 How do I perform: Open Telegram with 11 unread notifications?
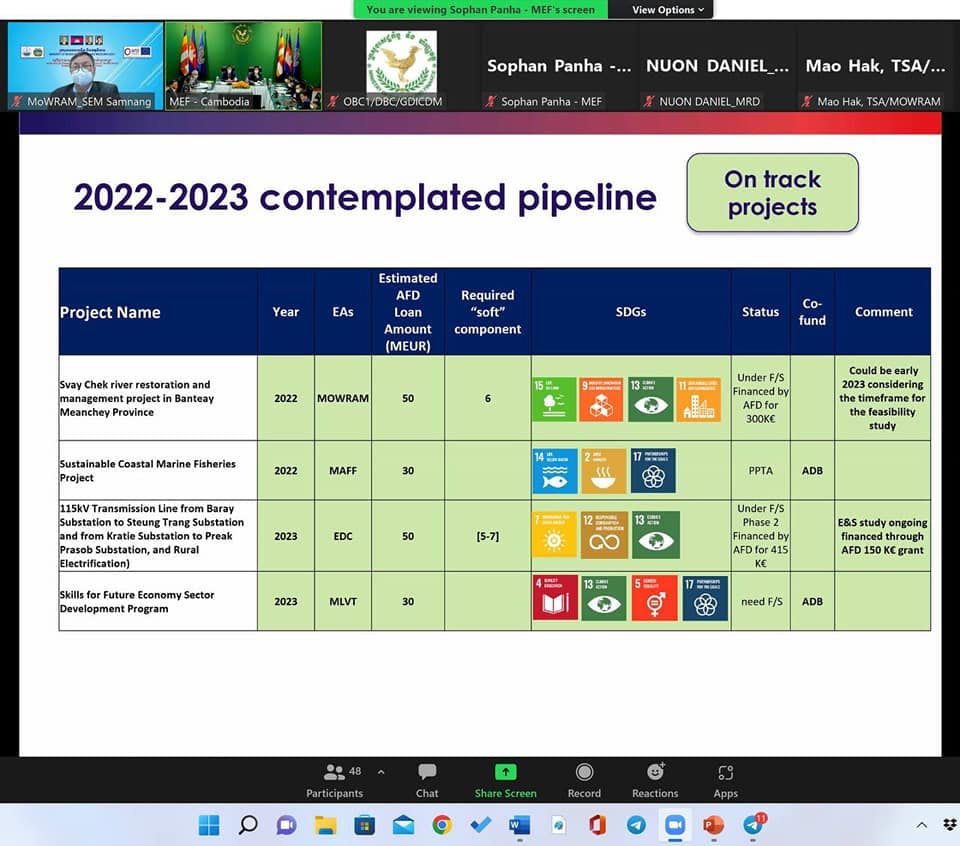pyautogui.click(x=753, y=825)
